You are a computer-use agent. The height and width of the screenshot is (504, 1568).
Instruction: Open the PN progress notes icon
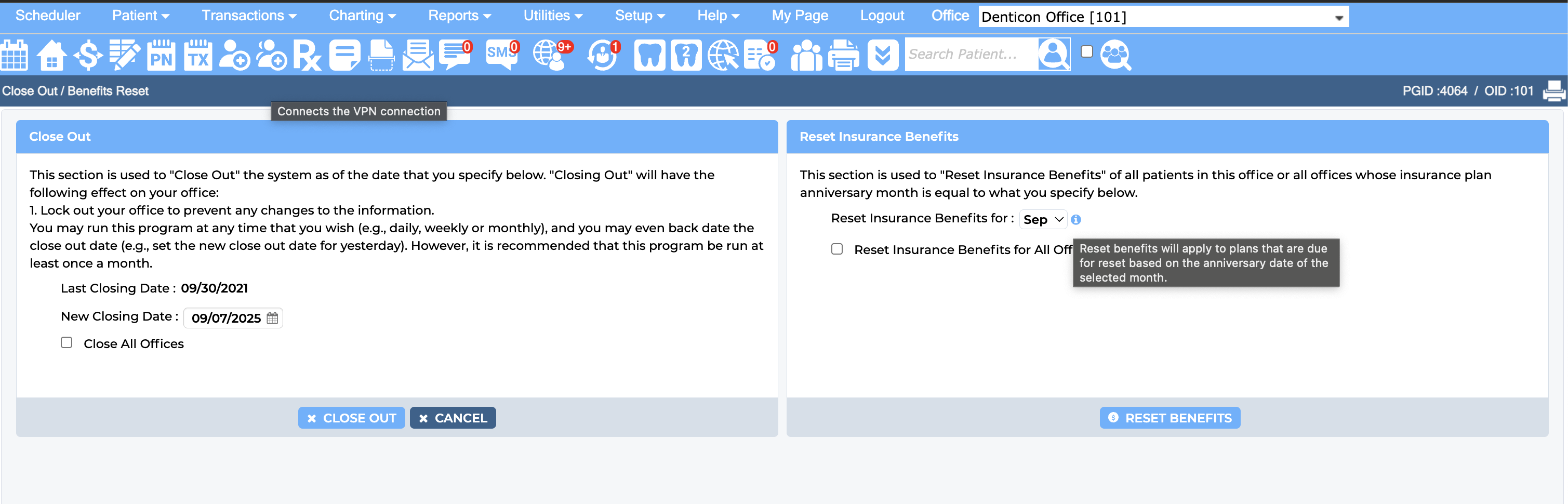pos(161,55)
